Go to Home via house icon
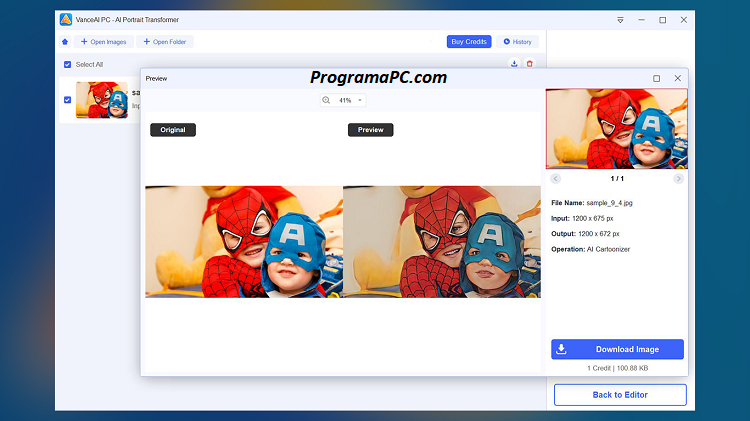The width and height of the screenshot is (750, 421). click(65, 42)
